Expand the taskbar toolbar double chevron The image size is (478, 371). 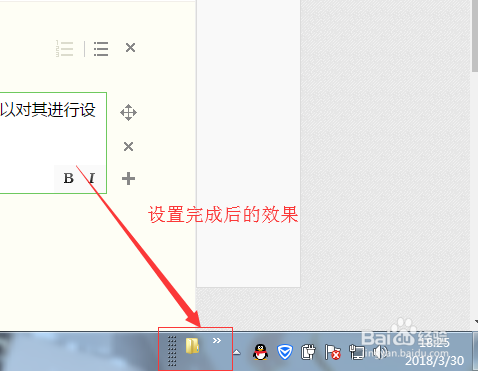[x=217, y=340]
